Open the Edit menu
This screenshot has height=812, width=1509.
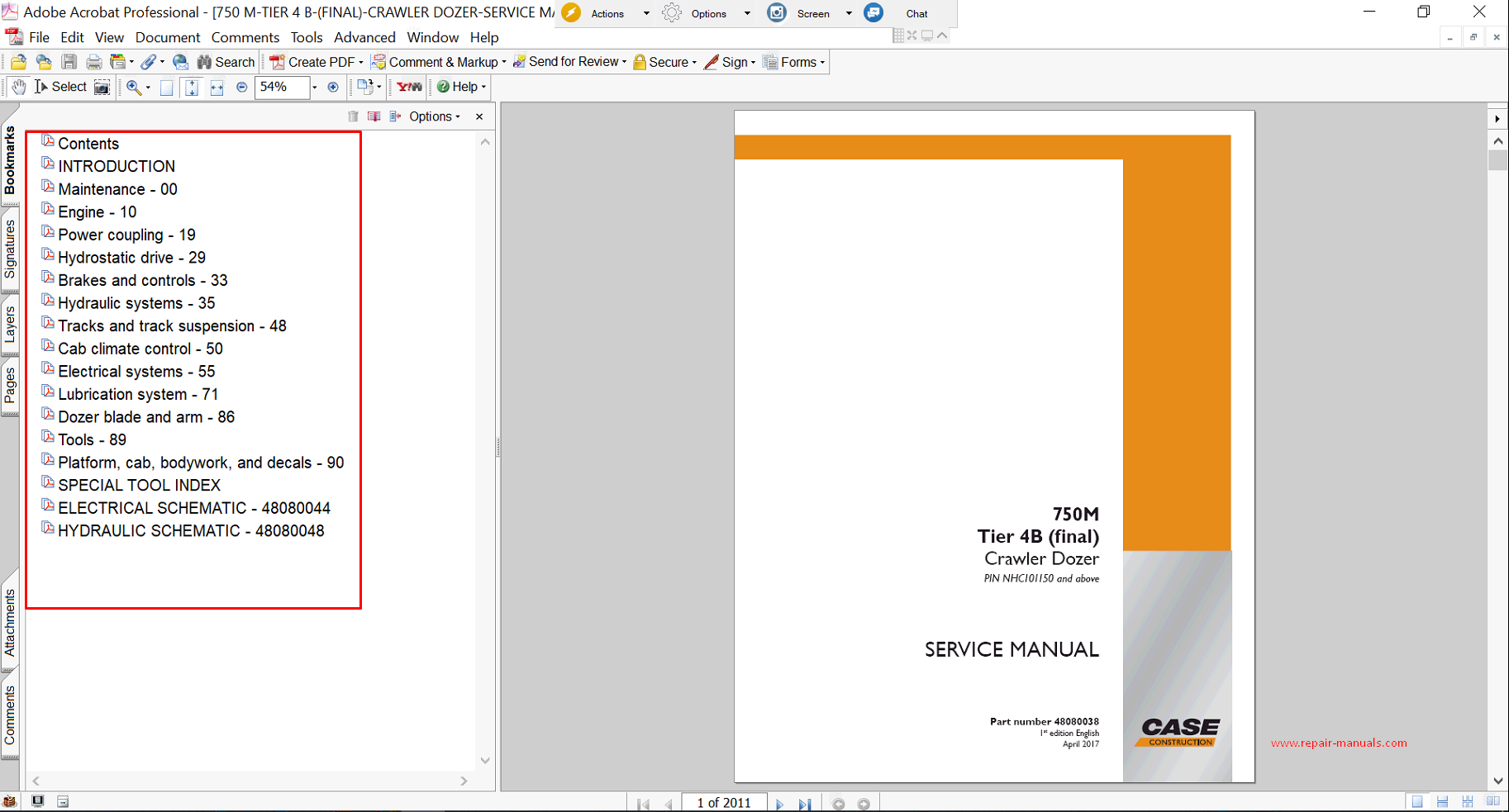(x=72, y=37)
